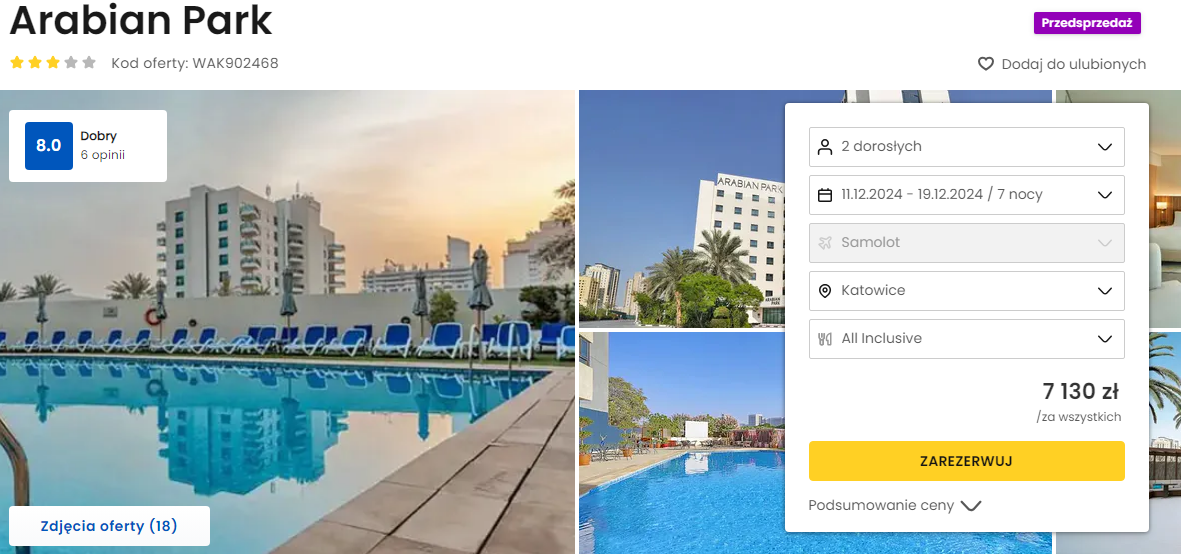Expand the 2 dorosłych guests dropdown
Viewport: 1181px width, 554px height.
coord(966,147)
